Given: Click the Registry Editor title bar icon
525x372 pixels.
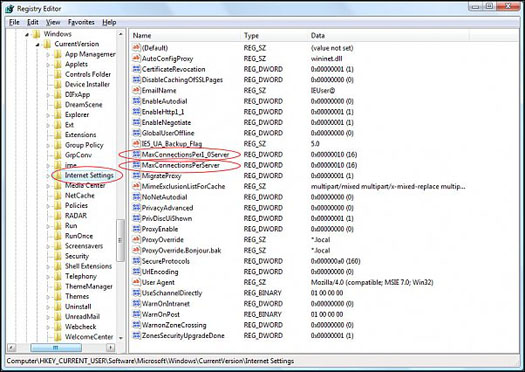Looking at the screenshot, I should [9, 9].
